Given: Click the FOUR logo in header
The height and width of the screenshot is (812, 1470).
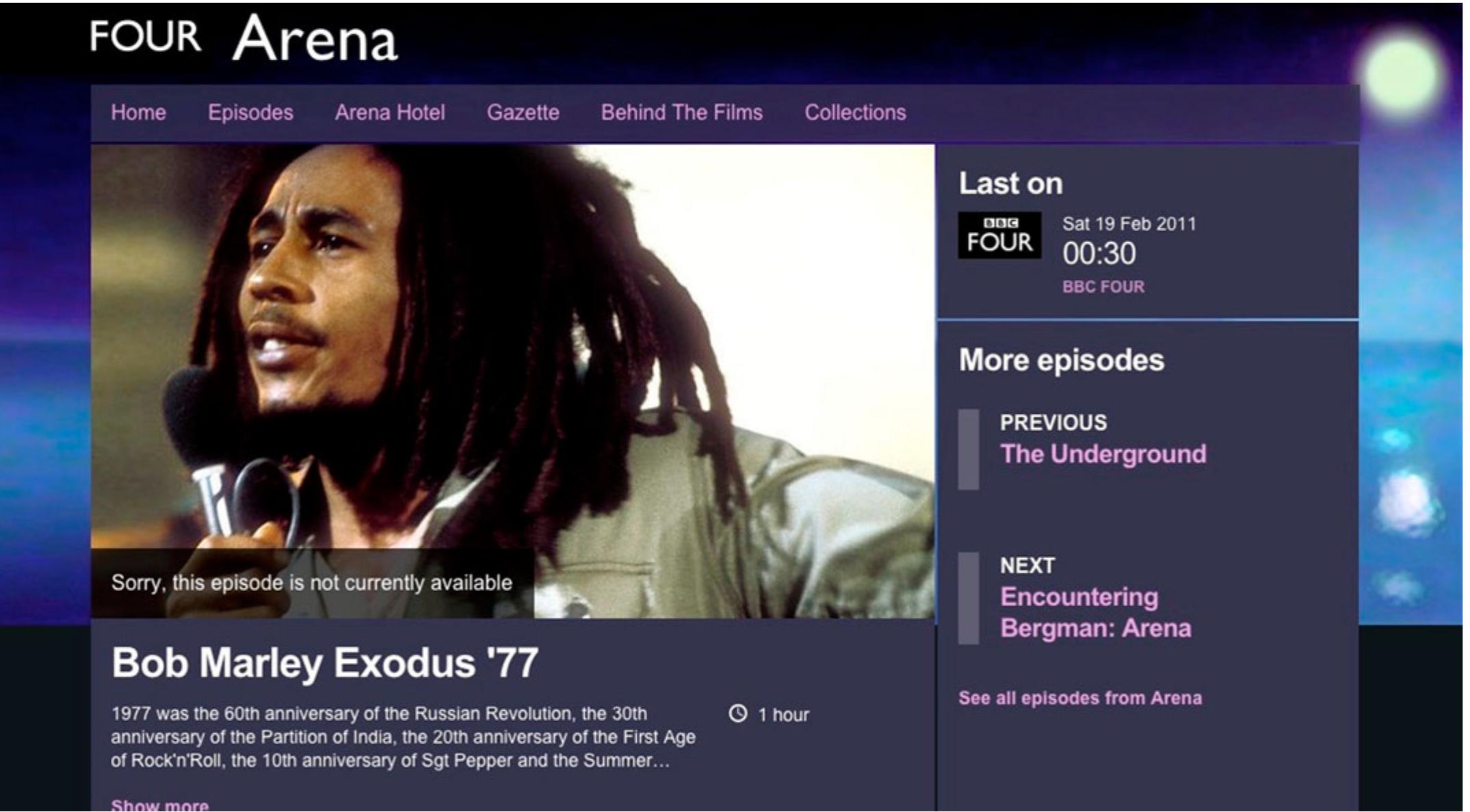Looking at the screenshot, I should tap(145, 36).
